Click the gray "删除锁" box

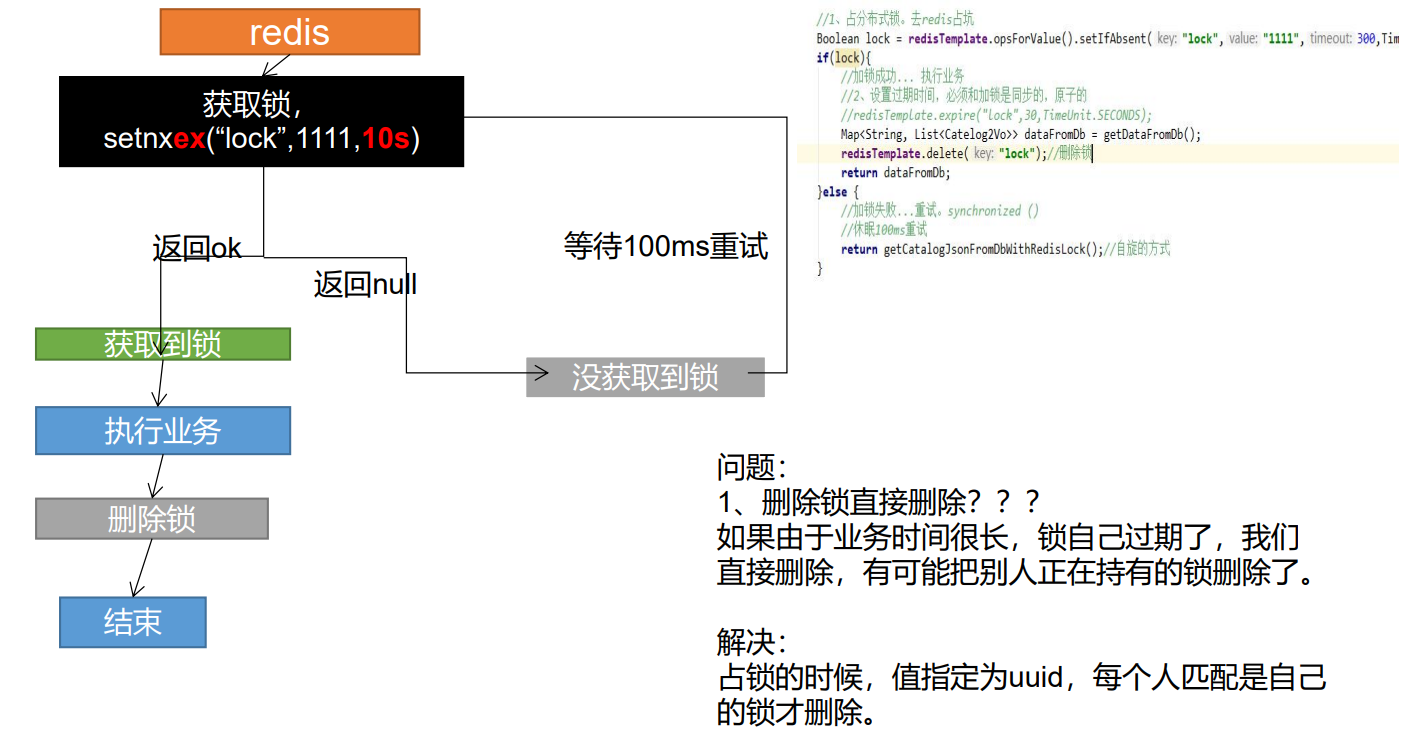(x=152, y=519)
